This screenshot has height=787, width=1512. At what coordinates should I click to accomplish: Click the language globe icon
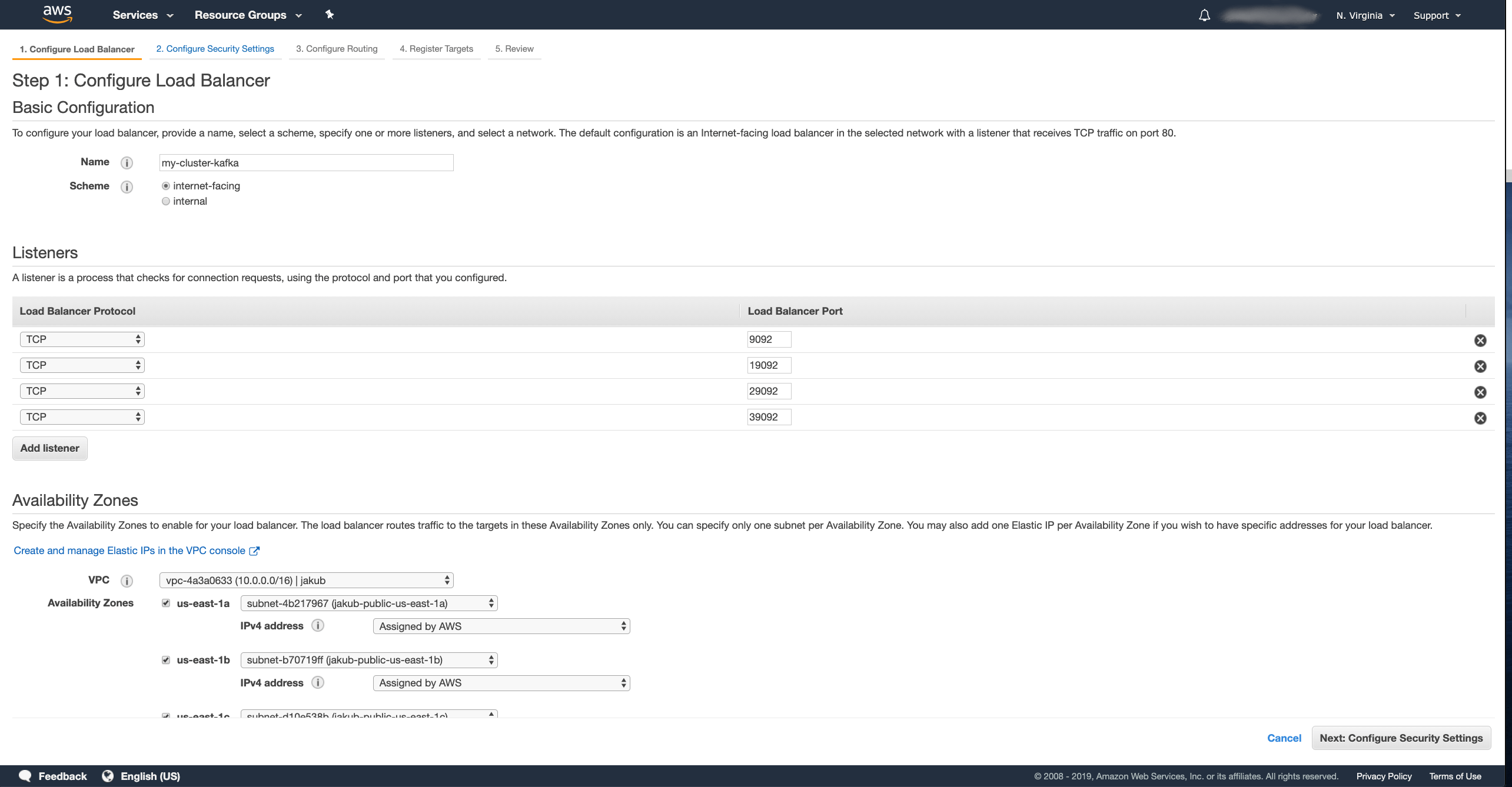[108, 776]
